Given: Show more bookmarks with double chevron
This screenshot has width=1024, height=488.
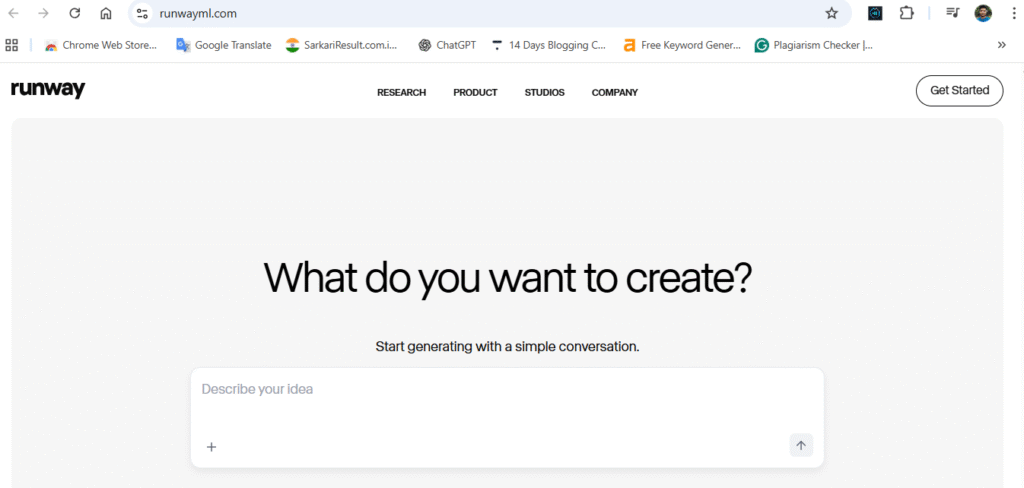Looking at the screenshot, I should pyautogui.click(x=1002, y=45).
